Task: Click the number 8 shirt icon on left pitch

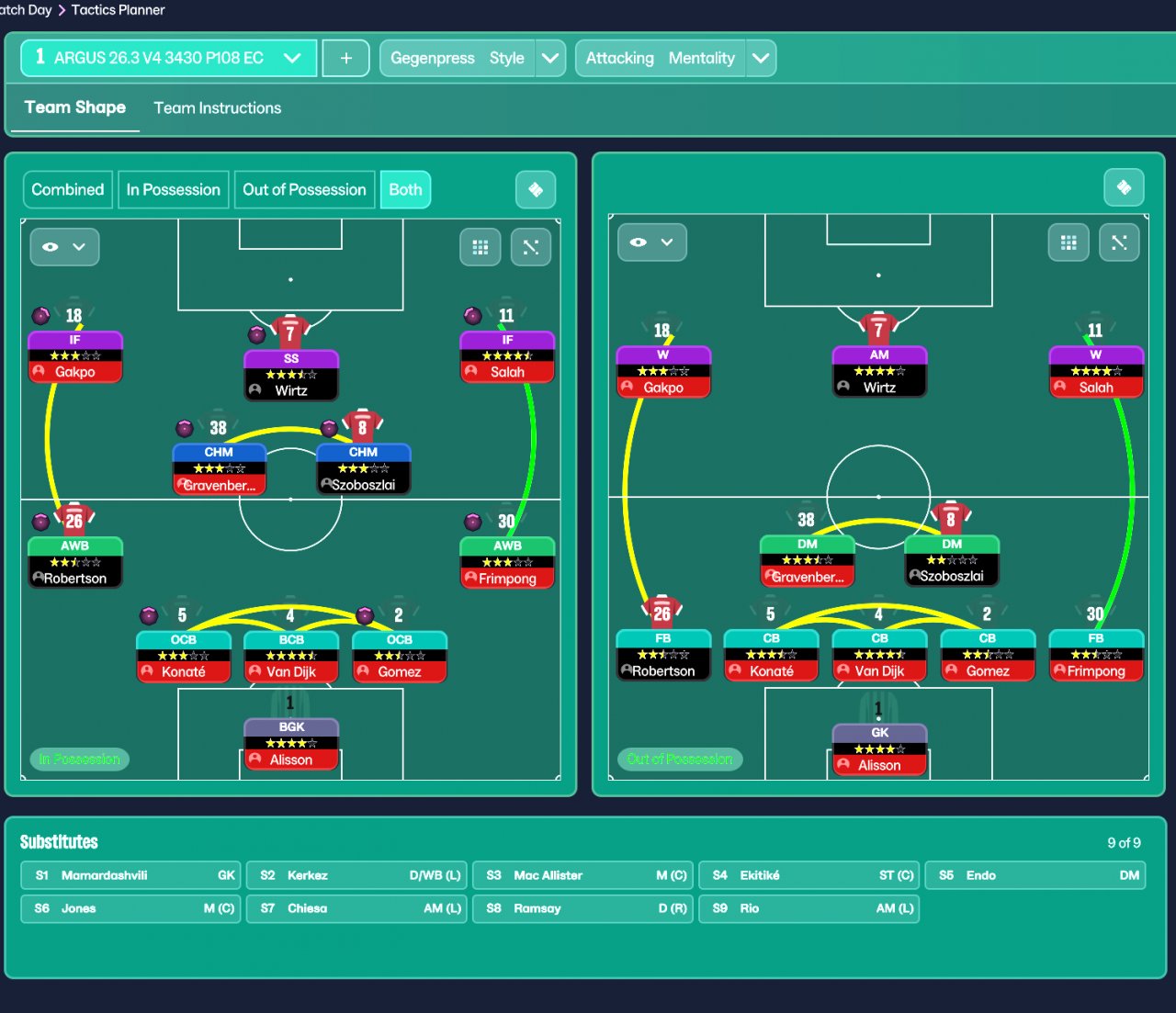Action: [362, 426]
